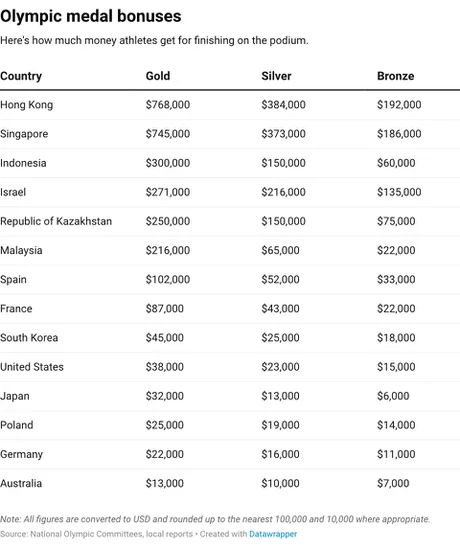Click South Korea's $25,000 silver value
The image size is (460, 549).
(280, 338)
